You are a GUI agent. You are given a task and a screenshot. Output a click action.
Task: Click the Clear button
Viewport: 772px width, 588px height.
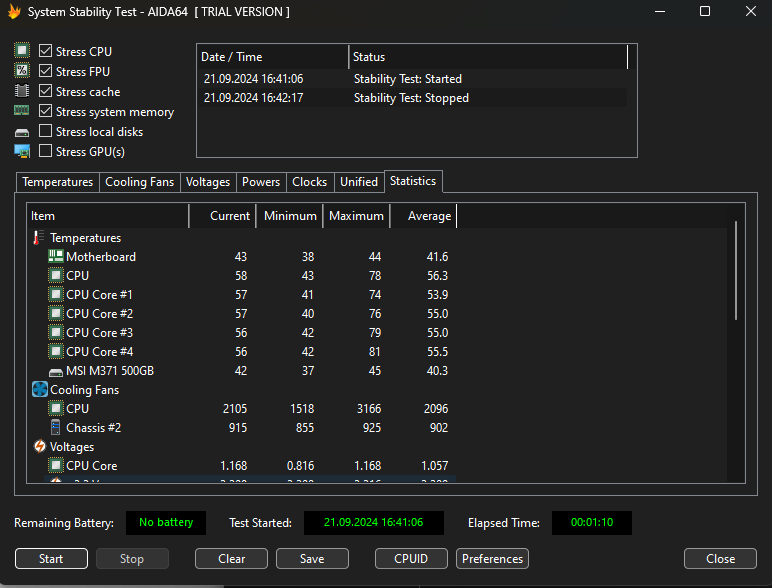tap(231, 558)
